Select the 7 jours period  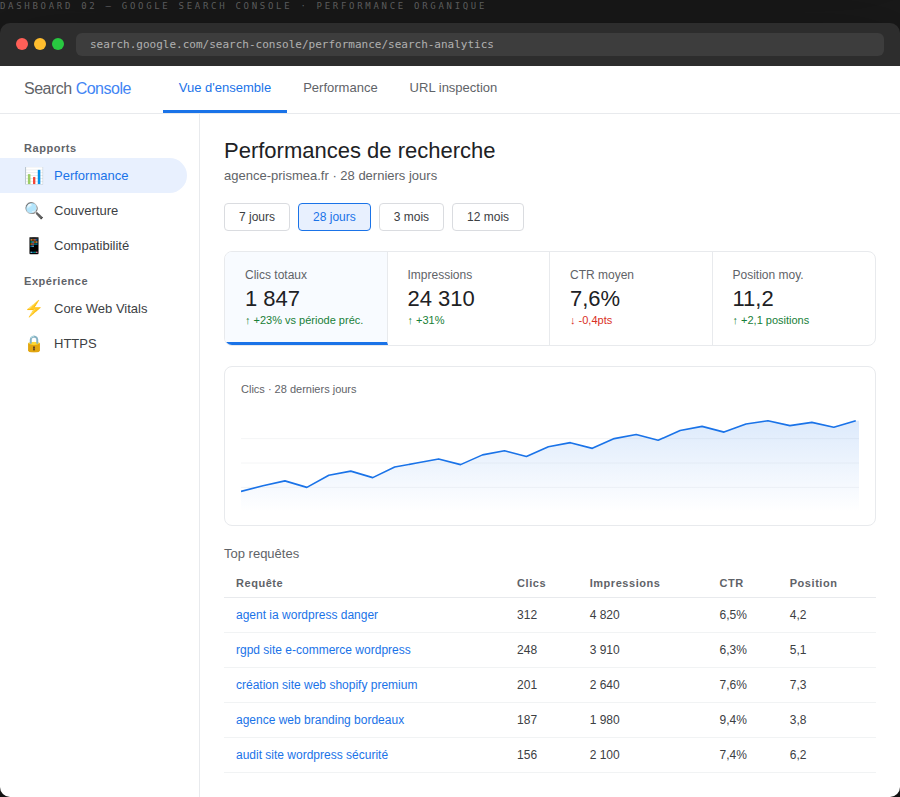click(x=257, y=217)
